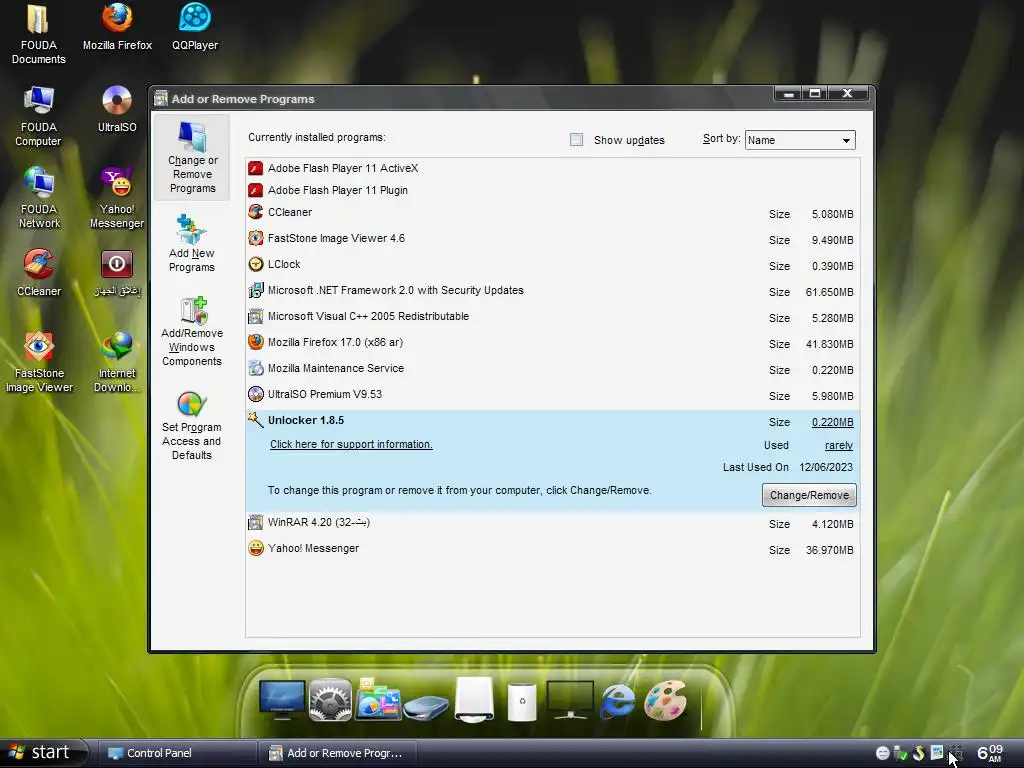Open the gear settings icon in dock
The height and width of the screenshot is (768, 1024).
point(330,700)
